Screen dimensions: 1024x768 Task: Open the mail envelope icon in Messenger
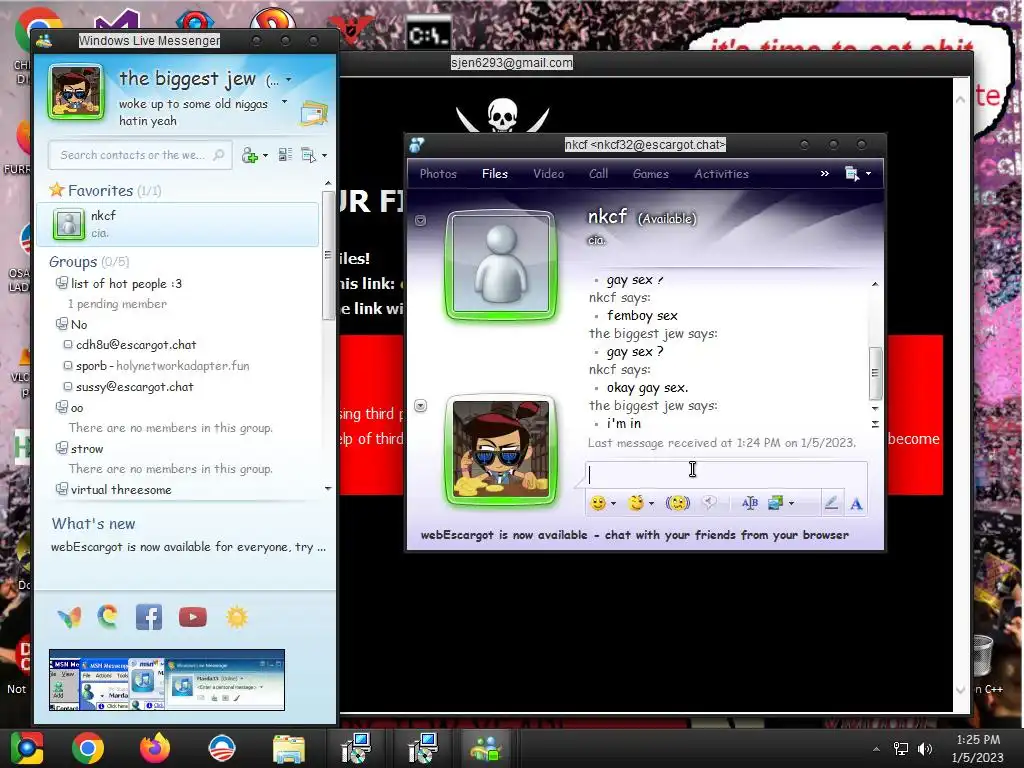pos(313,114)
